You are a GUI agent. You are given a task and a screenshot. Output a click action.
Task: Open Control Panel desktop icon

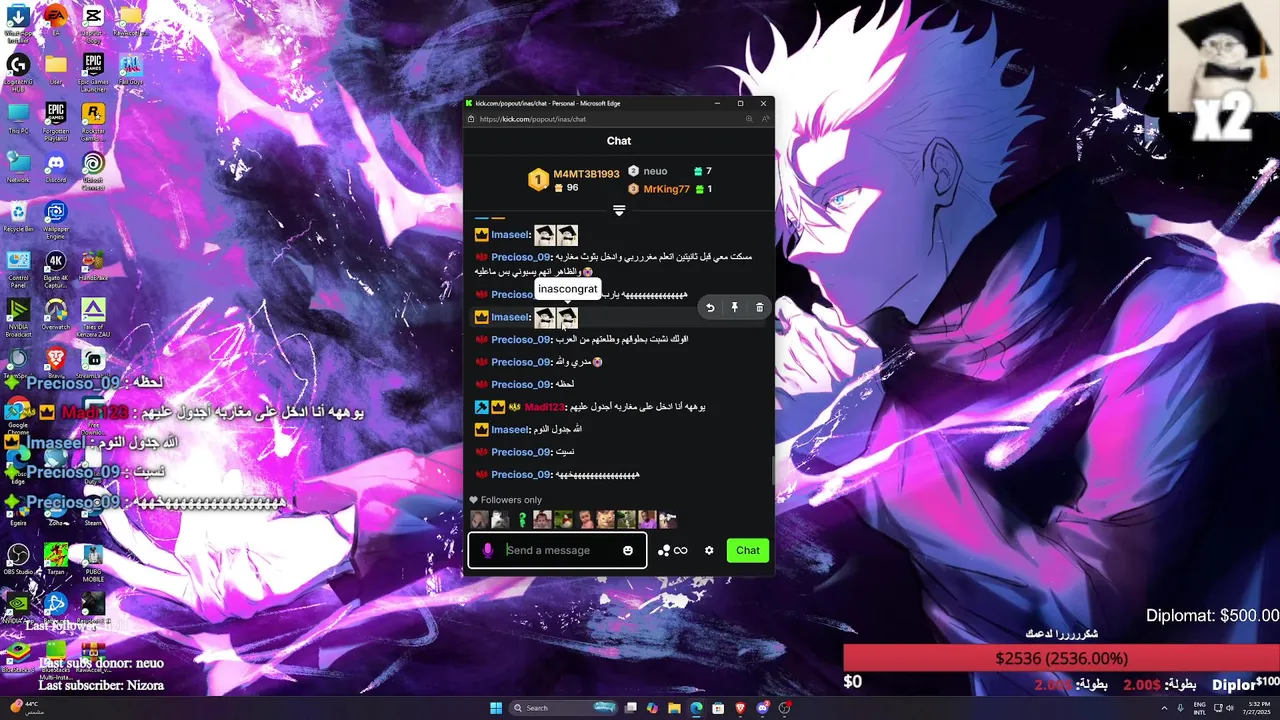click(18, 270)
